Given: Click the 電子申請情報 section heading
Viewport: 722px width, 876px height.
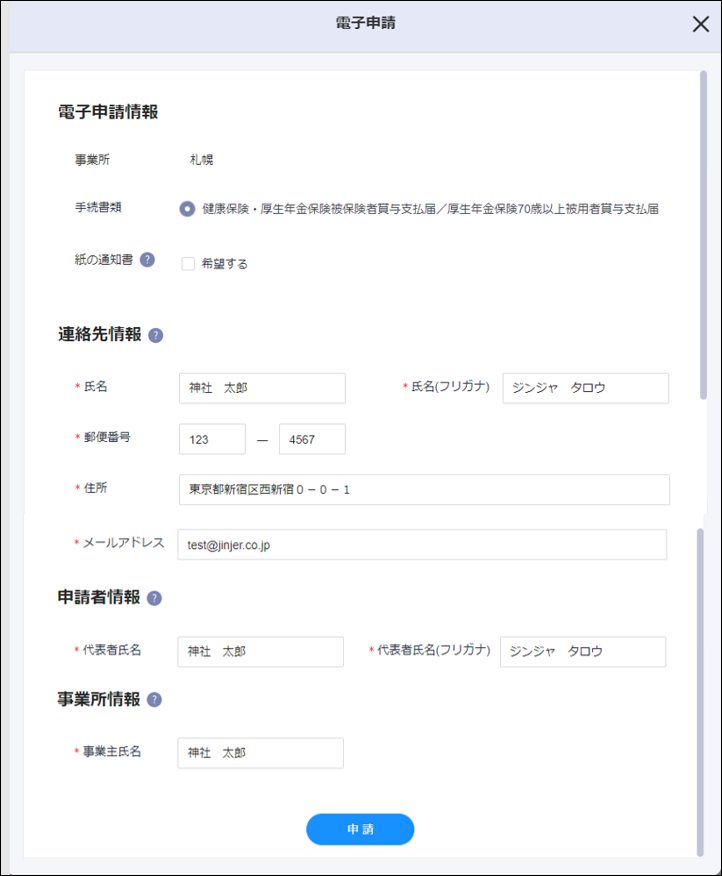Looking at the screenshot, I should pyautogui.click(x=108, y=112).
